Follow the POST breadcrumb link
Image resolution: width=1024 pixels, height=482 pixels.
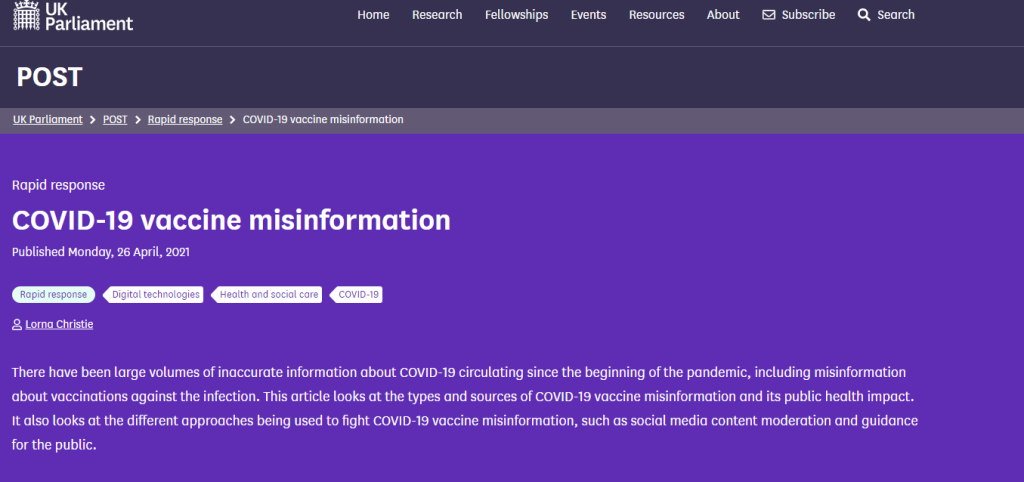click(115, 120)
